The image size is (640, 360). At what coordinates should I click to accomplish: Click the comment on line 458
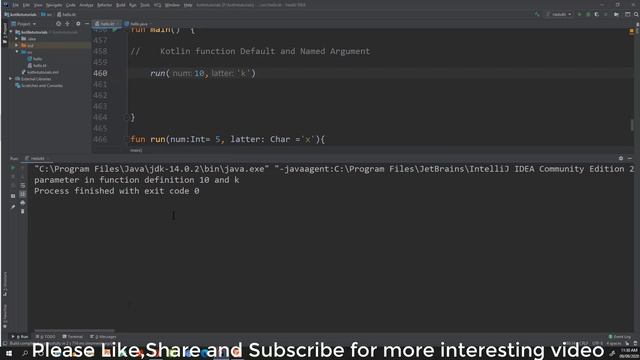click(x=250, y=51)
